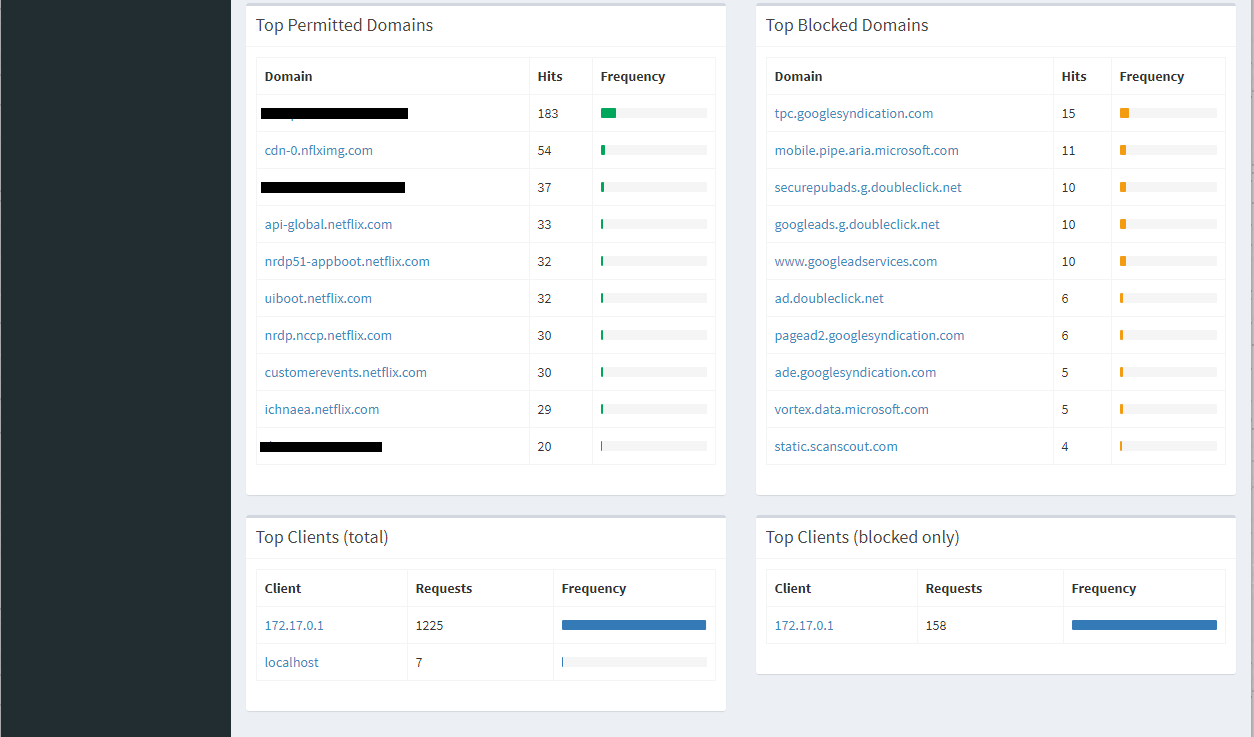Click frequency bar for blocked client 172.17.0.1
The height and width of the screenshot is (737, 1254).
(x=1144, y=625)
